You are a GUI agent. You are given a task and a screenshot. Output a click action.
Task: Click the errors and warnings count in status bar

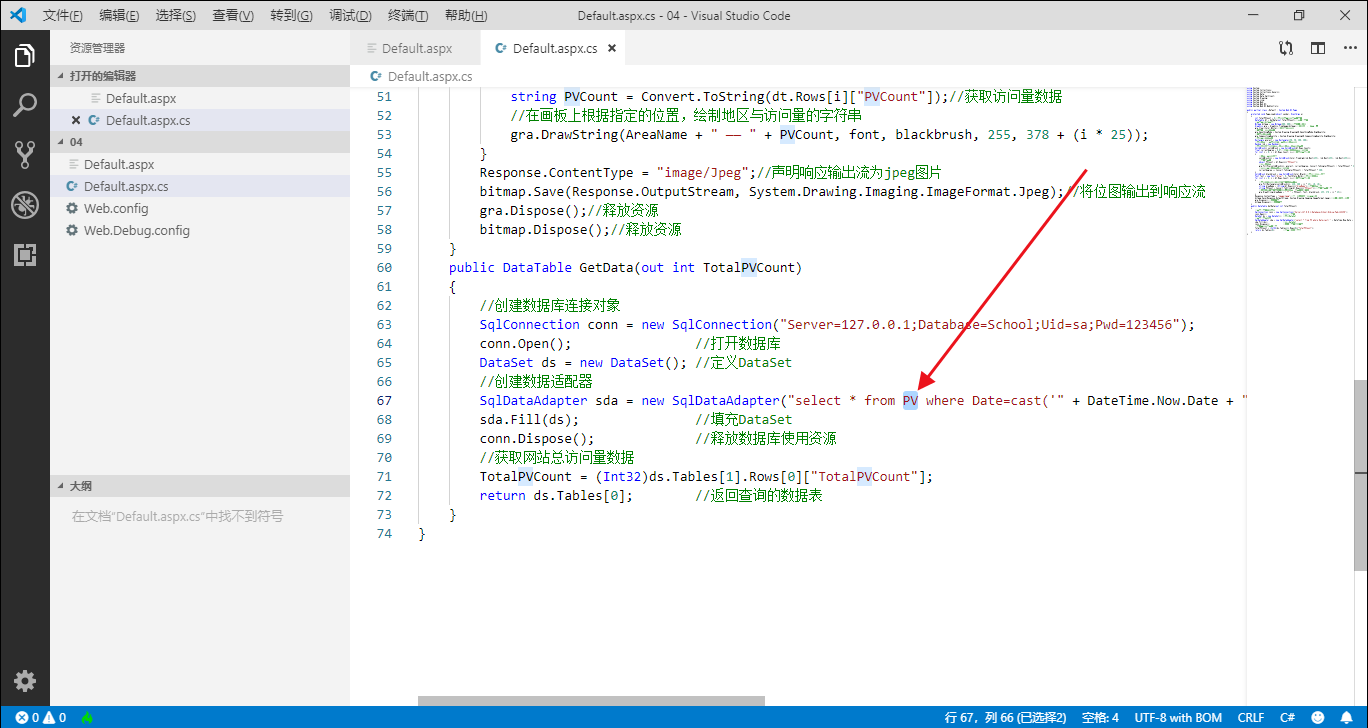(40, 717)
